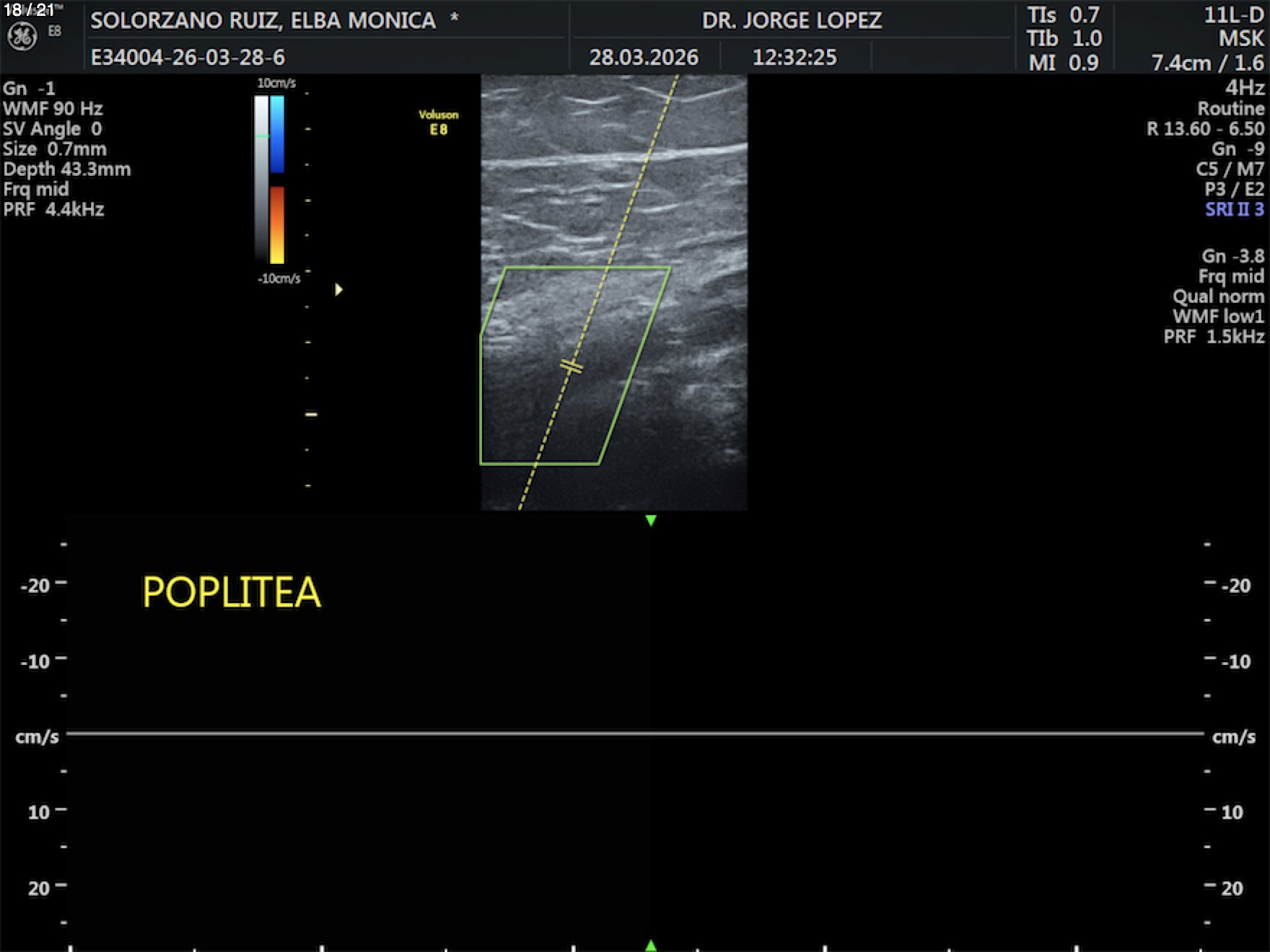Select the POPLITEA annotation text
Screen dimensions: 1270x952
pyautogui.click(x=232, y=592)
